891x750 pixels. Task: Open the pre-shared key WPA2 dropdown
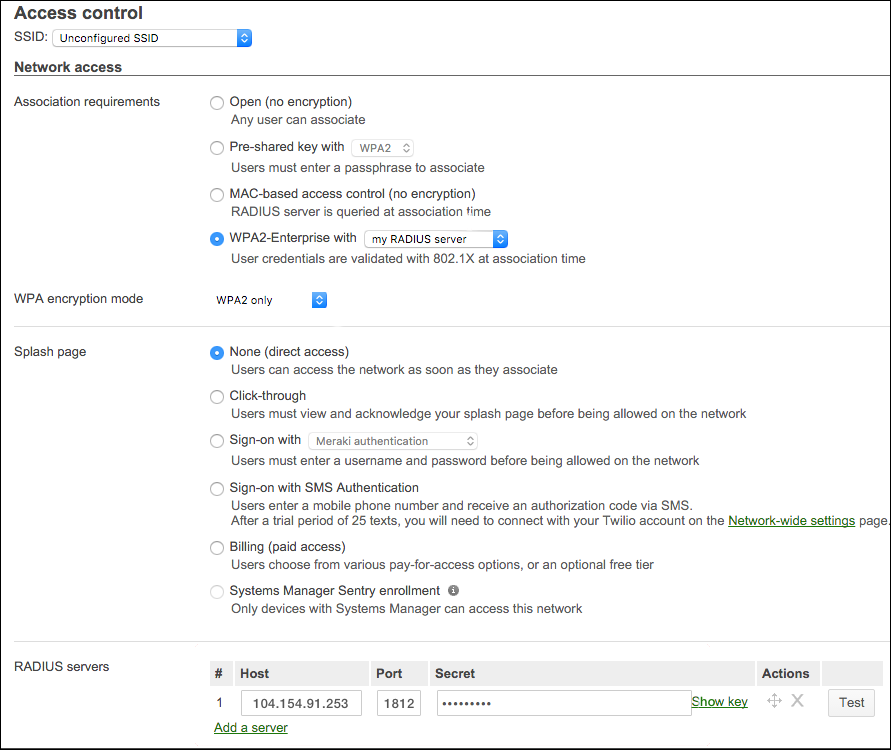pyautogui.click(x=383, y=148)
